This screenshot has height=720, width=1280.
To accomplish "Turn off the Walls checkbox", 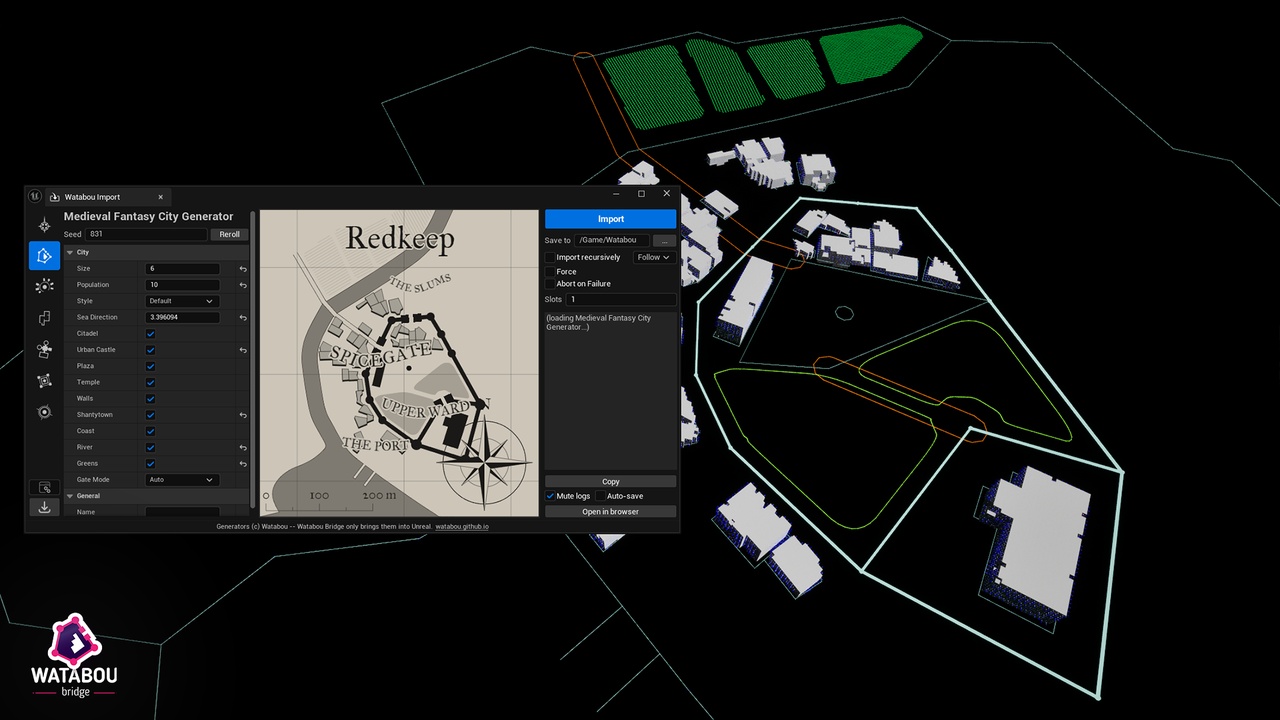I will pyautogui.click(x=151, y=399).
